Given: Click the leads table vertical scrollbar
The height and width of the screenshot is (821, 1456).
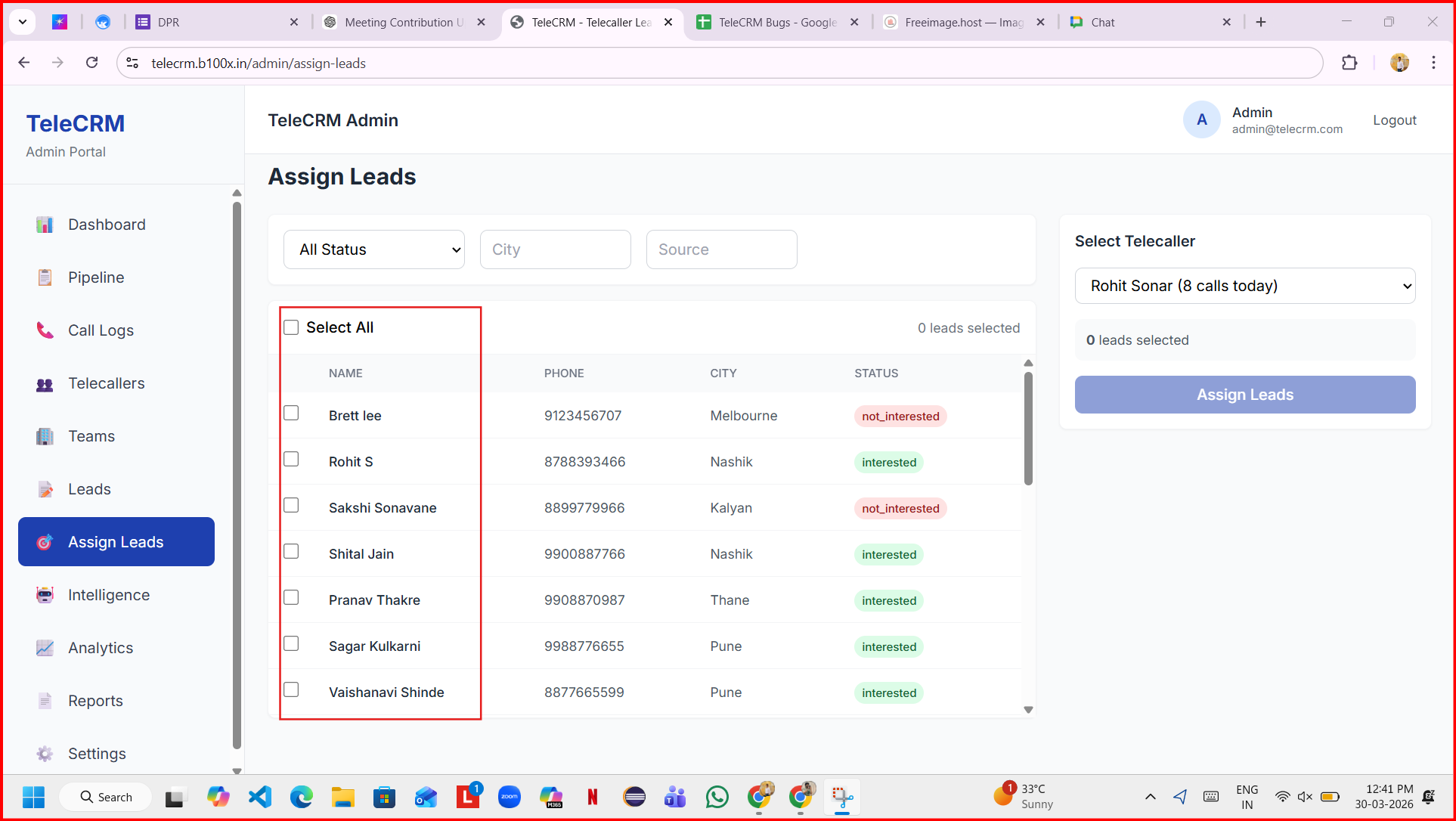Looking at the screenshot, I should 1028,428.
